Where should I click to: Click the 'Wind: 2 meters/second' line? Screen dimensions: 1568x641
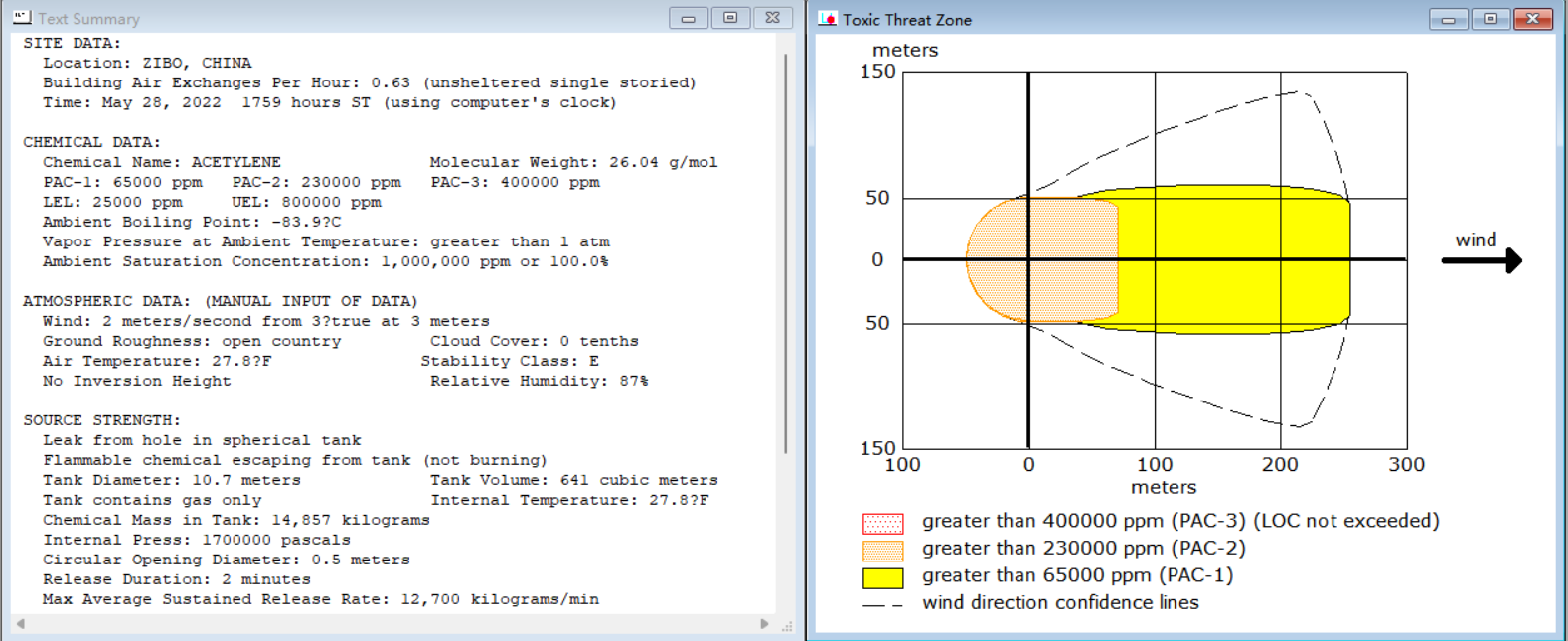coord(266,321)
